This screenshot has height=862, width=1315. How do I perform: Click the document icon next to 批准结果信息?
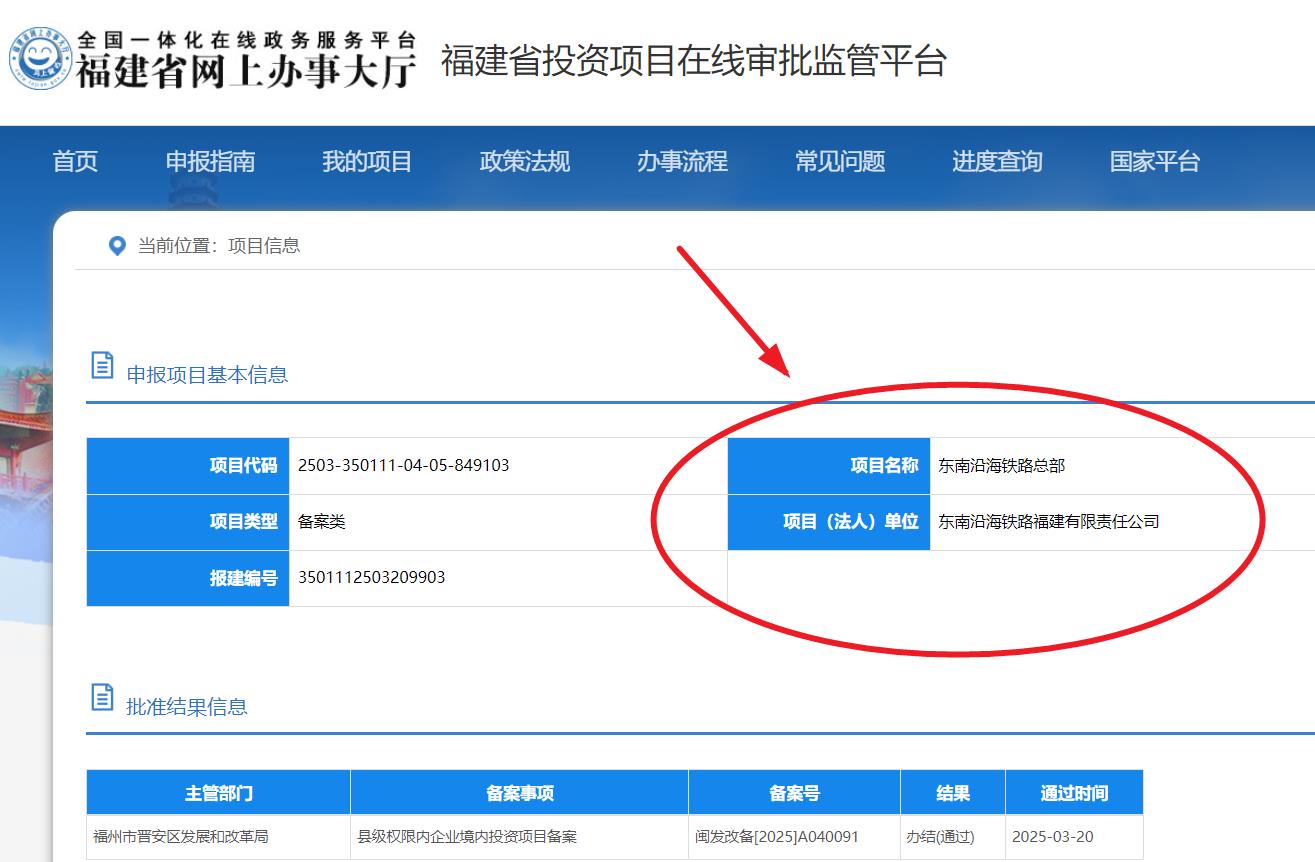click(102, 697)
